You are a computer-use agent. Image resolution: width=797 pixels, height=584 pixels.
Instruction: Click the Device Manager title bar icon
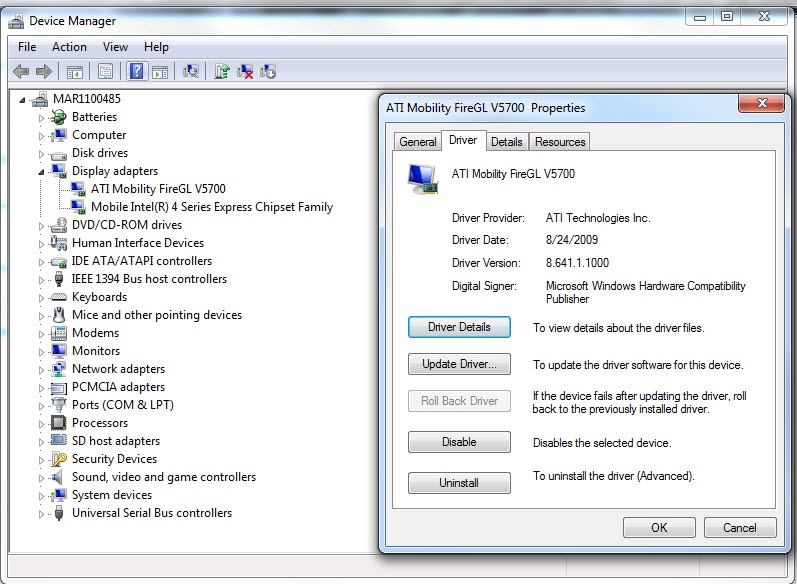[16, 21]
